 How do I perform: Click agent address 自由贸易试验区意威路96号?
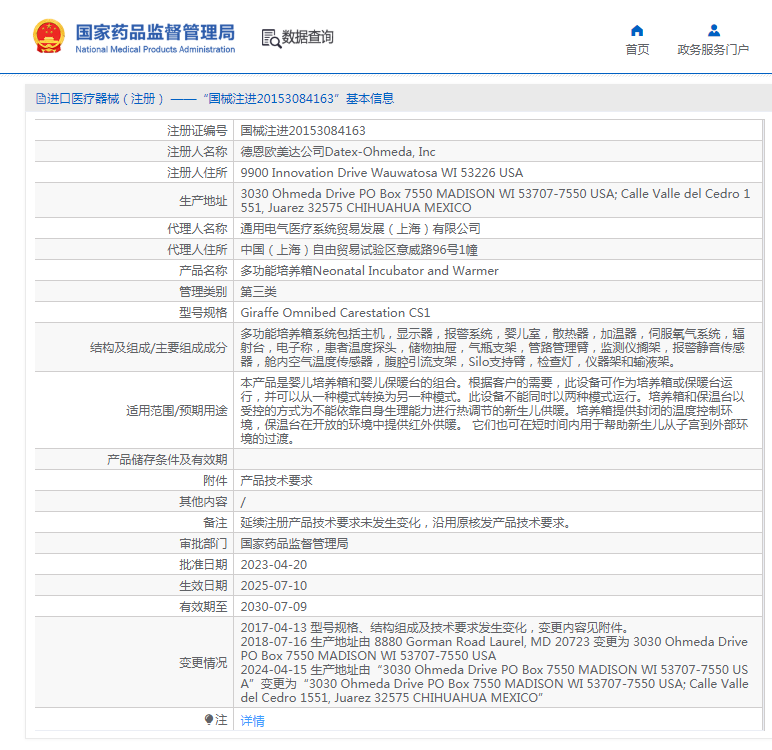coord(359,250)
